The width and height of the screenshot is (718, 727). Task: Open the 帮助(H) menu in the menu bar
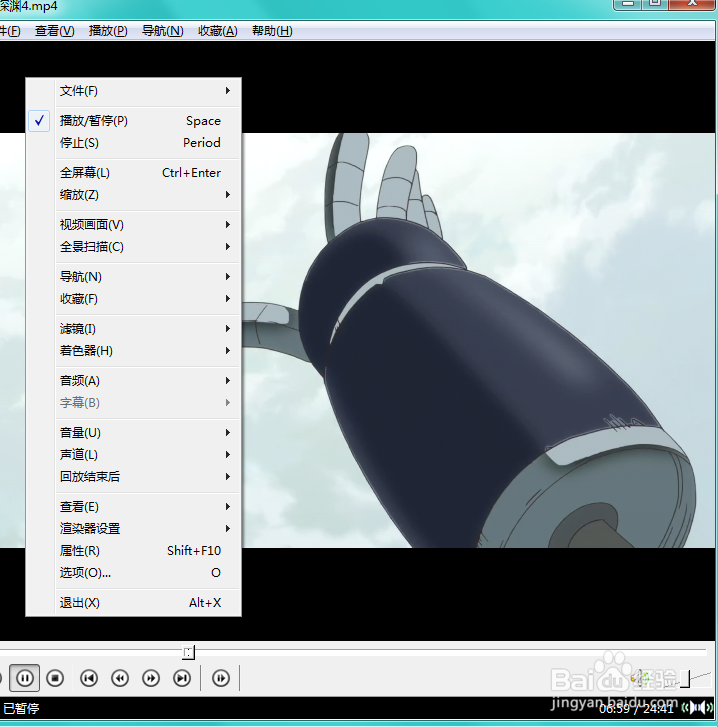click(272, 31)
